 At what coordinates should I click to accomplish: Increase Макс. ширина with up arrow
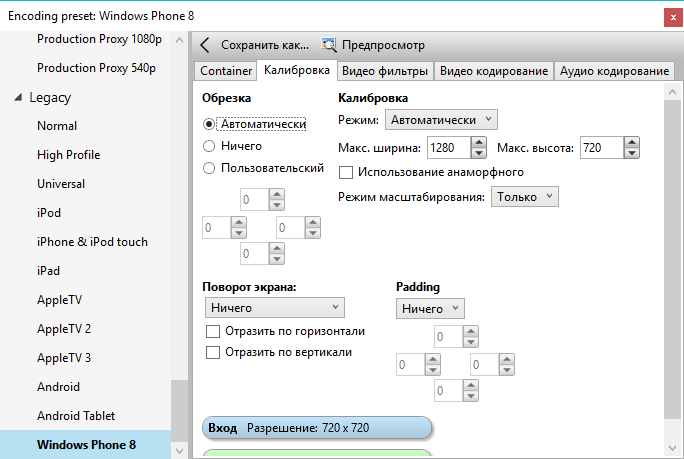(479, 142)
